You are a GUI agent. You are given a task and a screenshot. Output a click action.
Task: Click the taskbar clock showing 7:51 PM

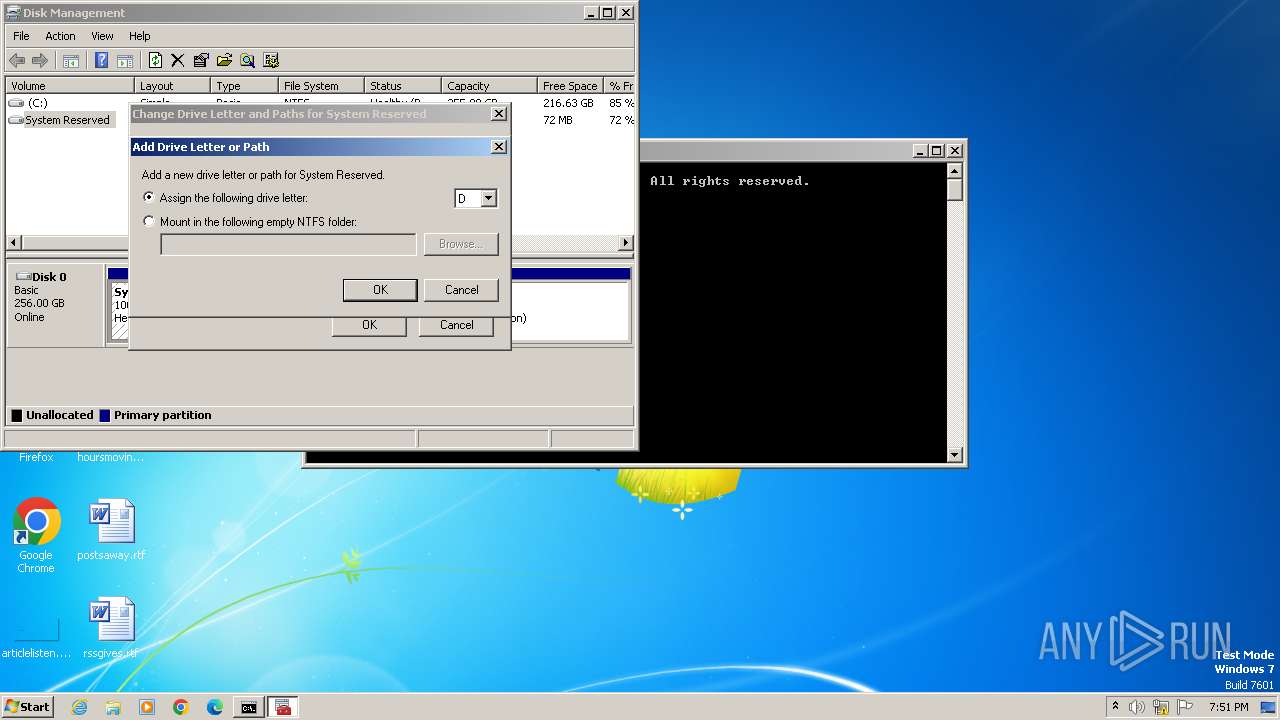(x=1228, y=707)
